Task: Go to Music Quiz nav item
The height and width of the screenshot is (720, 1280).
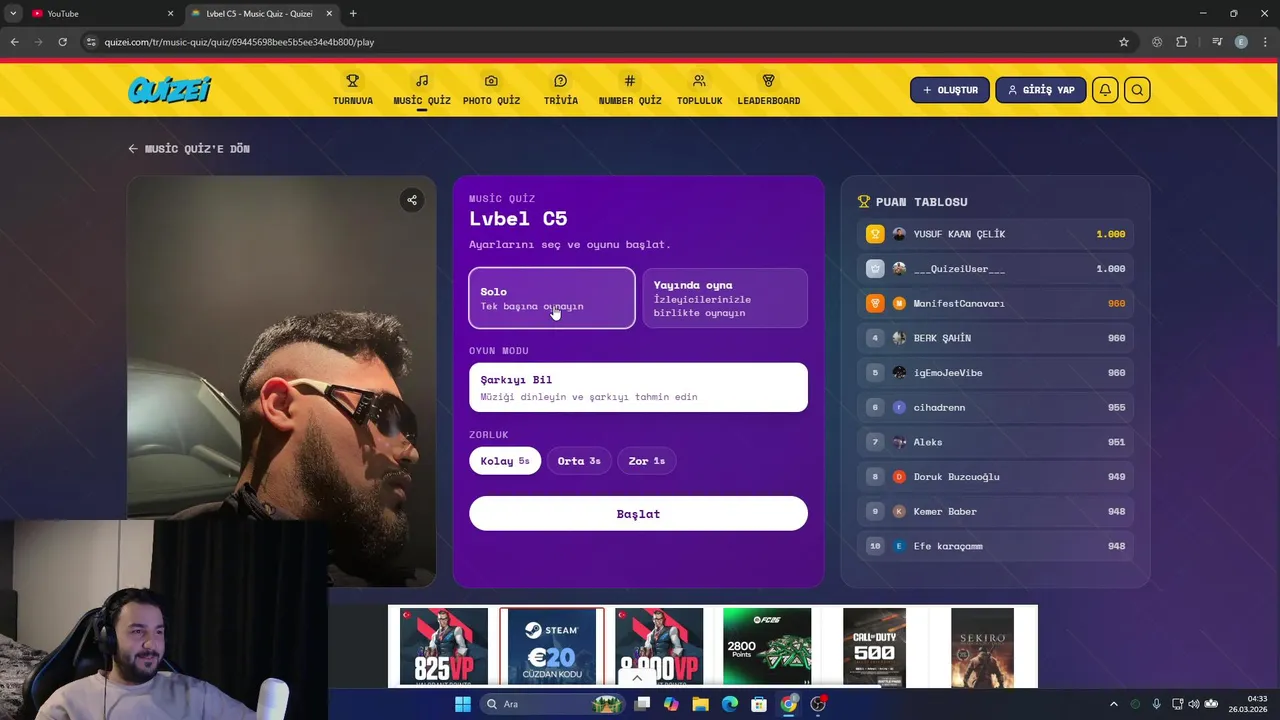Action: [422, 89]
